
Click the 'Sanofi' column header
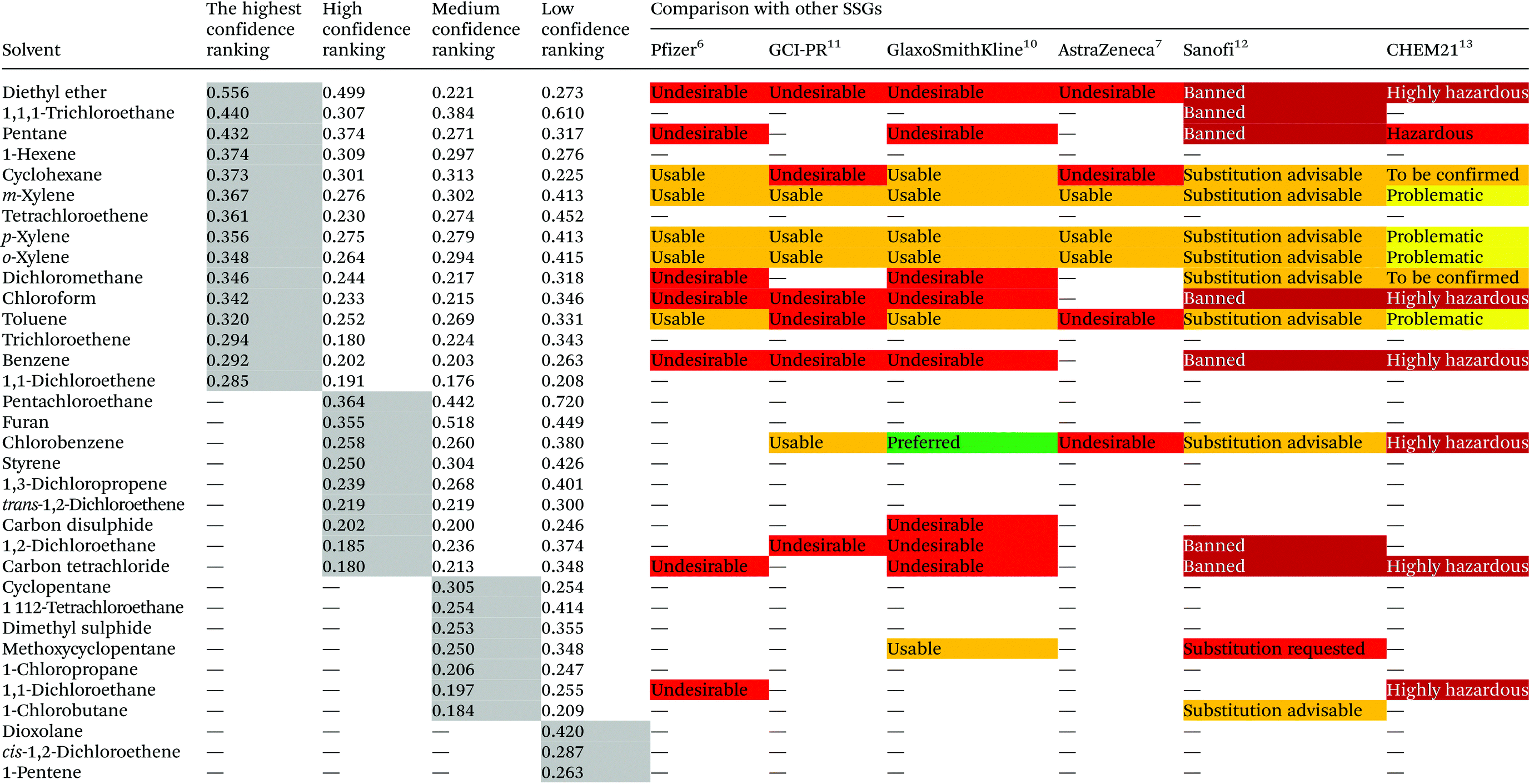[1215, 49]
